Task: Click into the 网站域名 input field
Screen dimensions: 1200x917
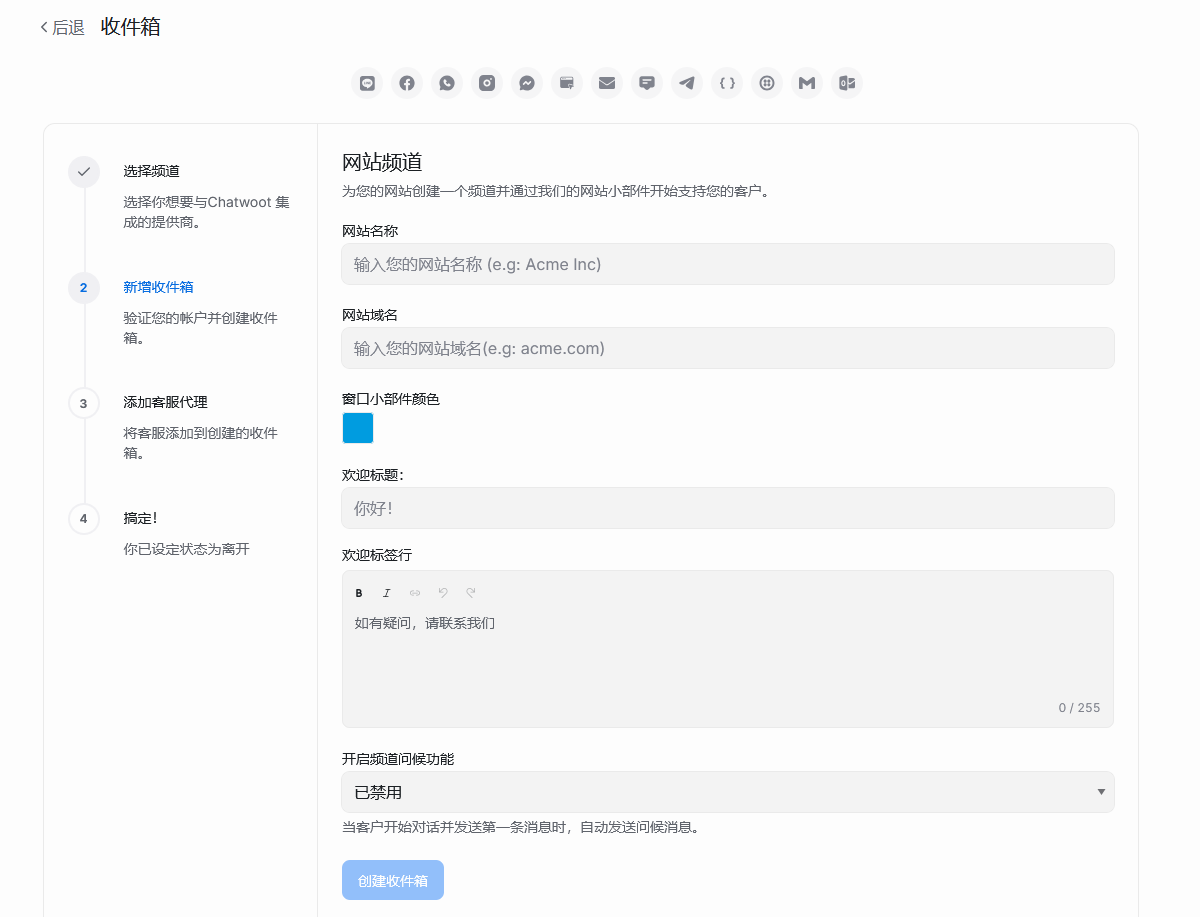Action: [727, 348]
